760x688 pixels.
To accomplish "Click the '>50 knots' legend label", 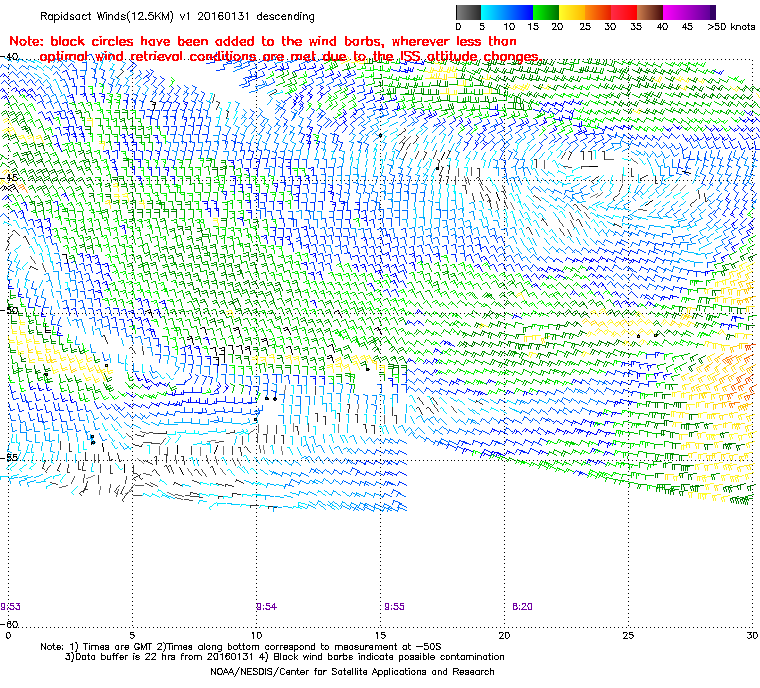I will (731, 27).
